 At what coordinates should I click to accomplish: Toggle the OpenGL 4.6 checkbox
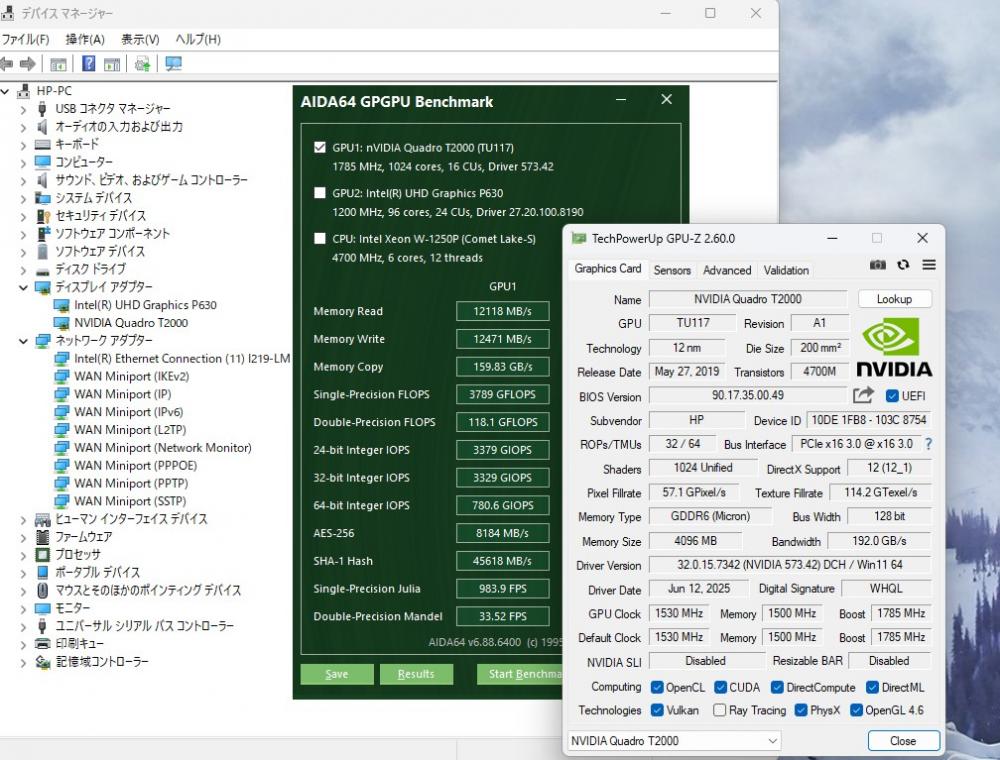(x=857, y=710)
